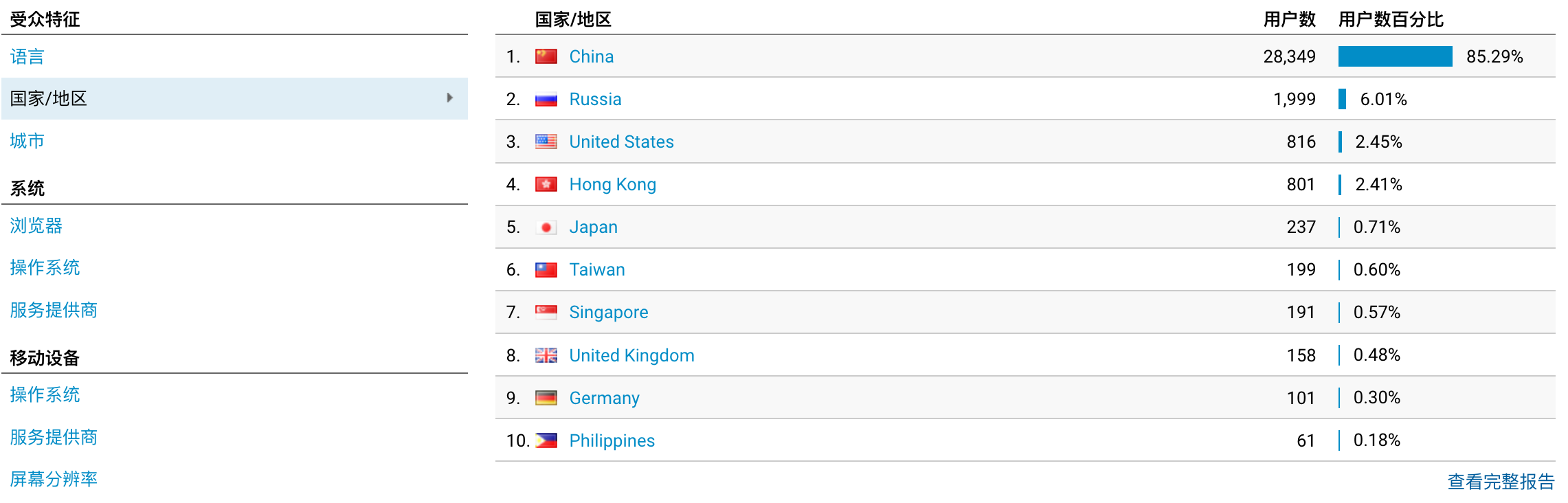Select 服务提供商 under 系统 section

coord(54,310)
